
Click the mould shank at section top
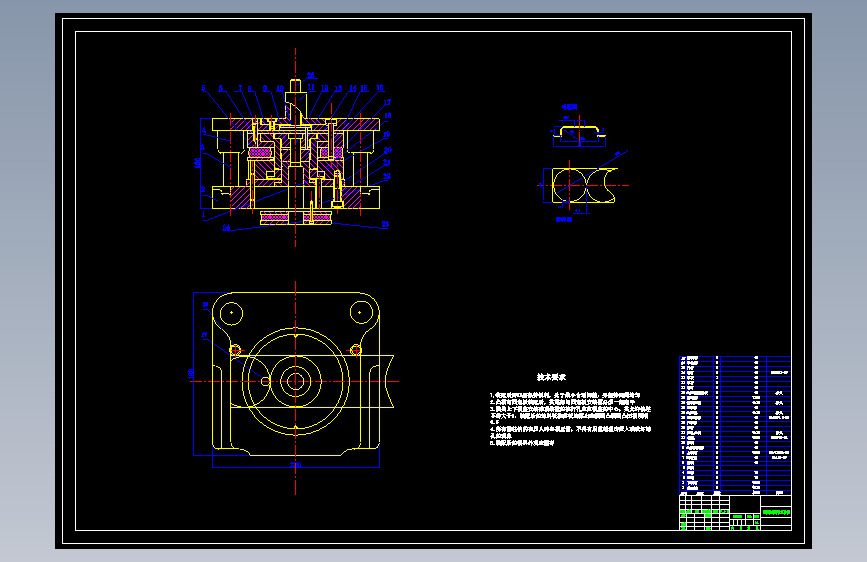296,100
